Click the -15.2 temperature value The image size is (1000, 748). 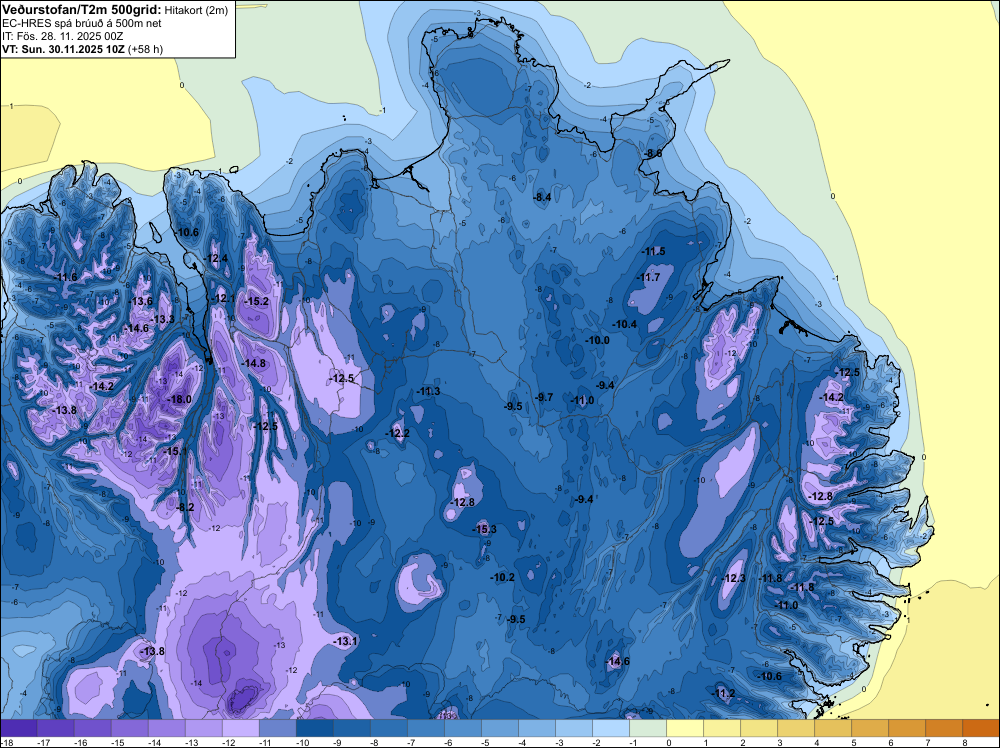point(257,302)
